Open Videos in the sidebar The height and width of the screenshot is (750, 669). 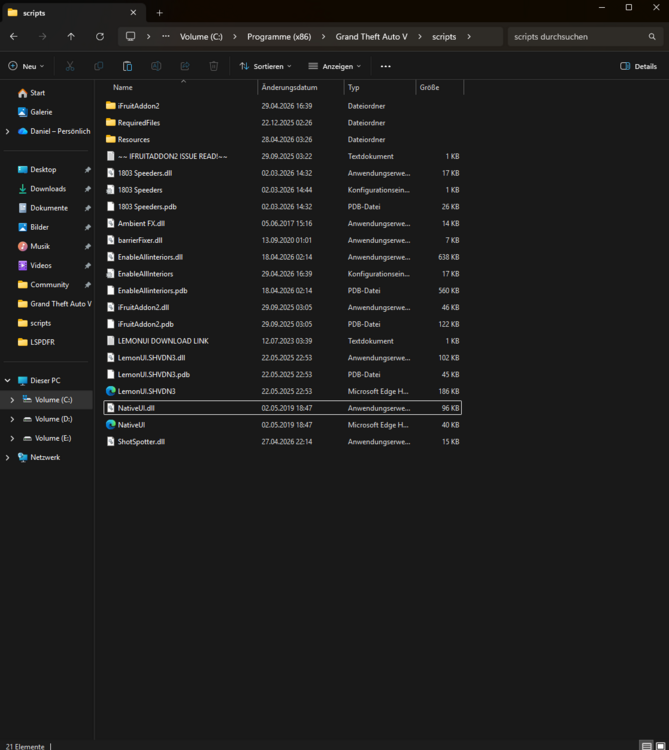pyautogui.click(x=41, y=265)
